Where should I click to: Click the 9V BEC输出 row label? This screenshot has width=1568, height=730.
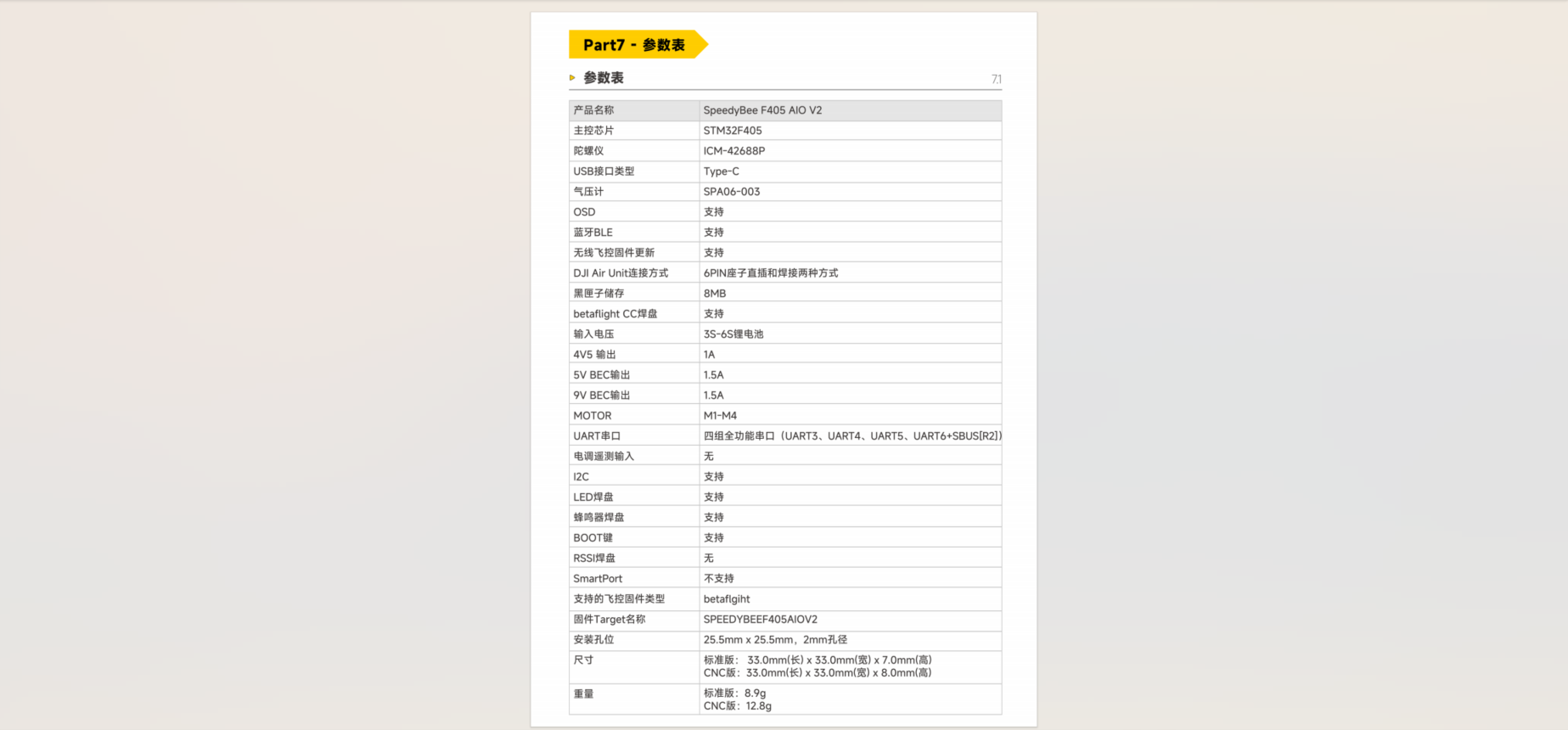(x=601, y=396)
